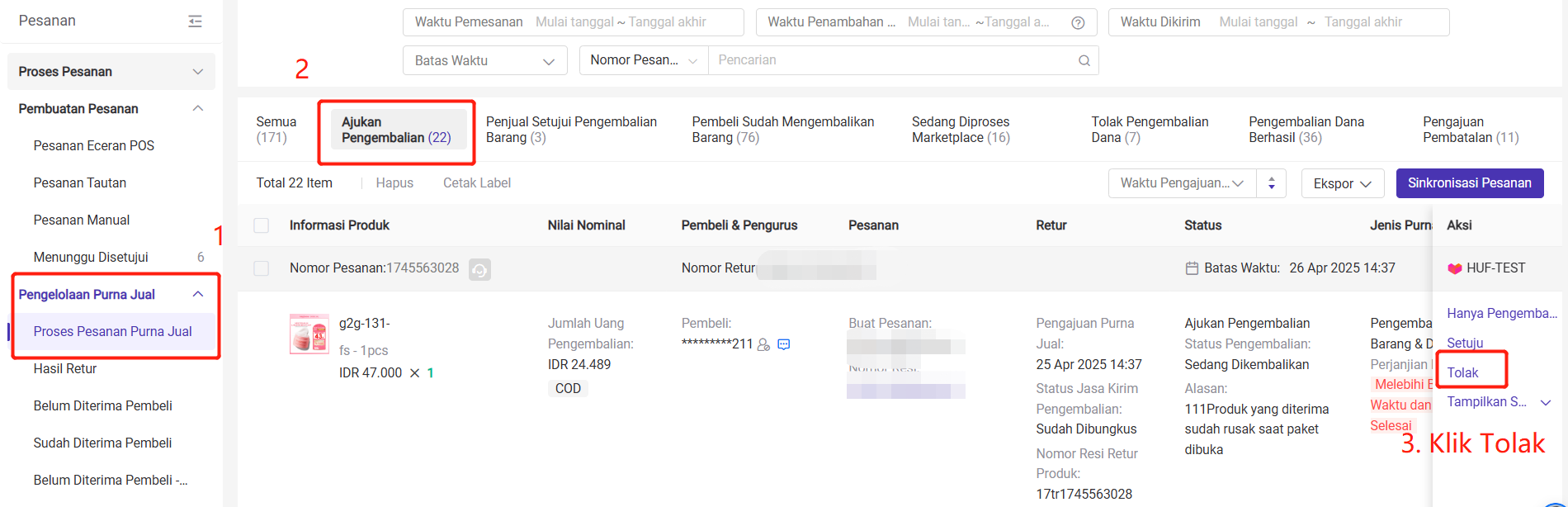Switch to Ajukan Pengembalian tab

tap(396, 130)
